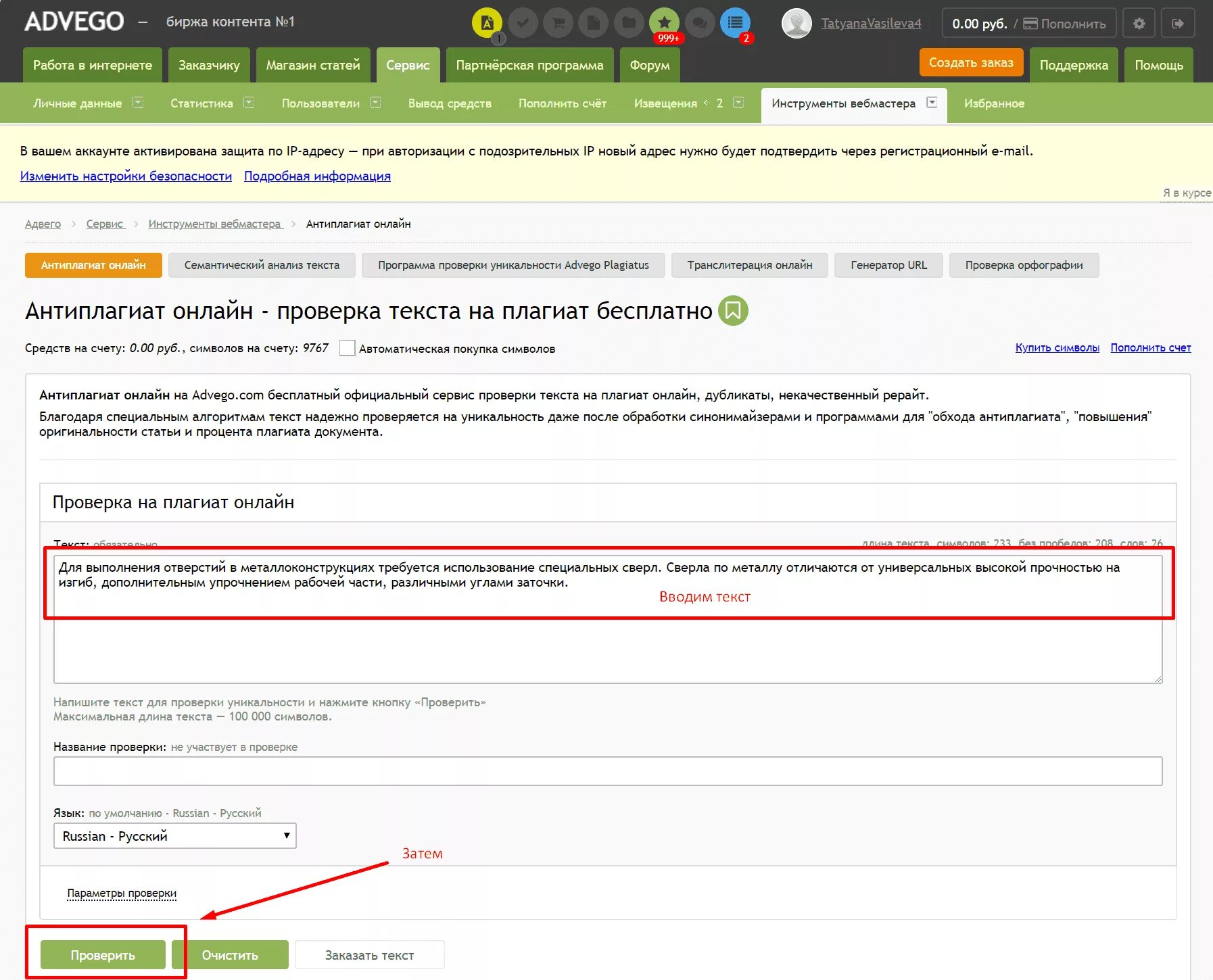Expand the Личные данные submenu arrow
The width and height of the screenshot is (1213, 980).
coord(138,103)
